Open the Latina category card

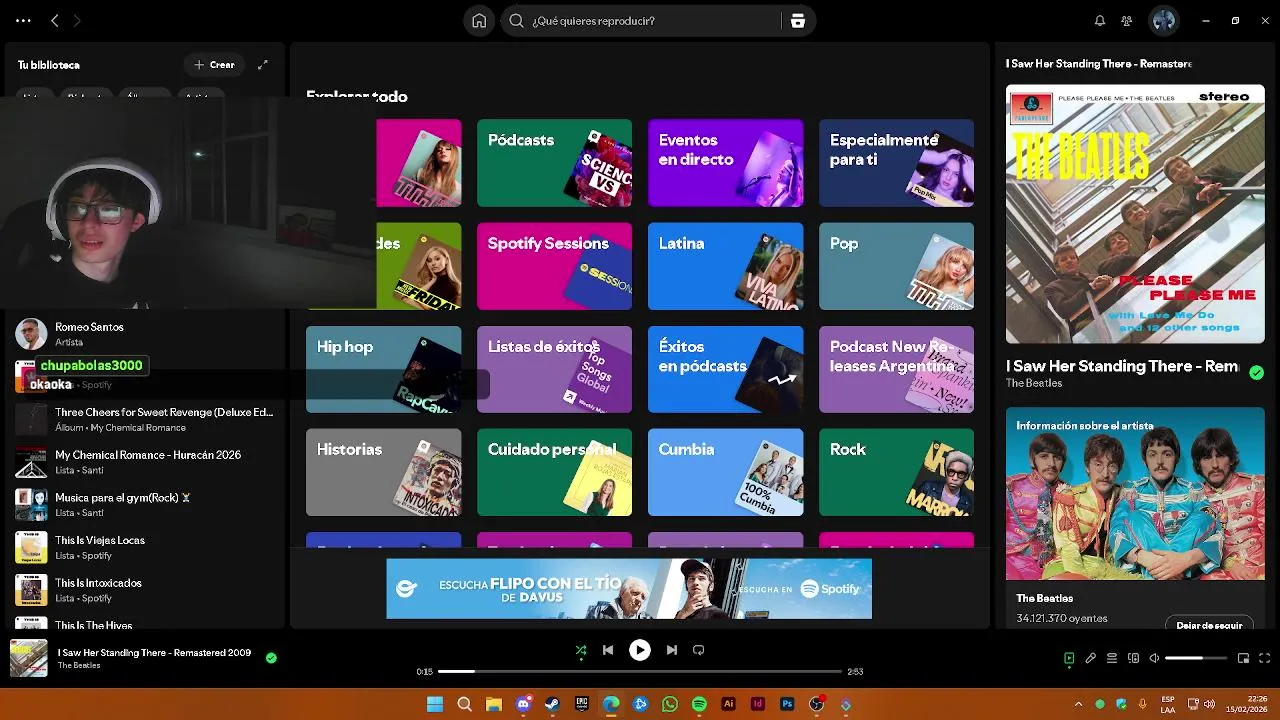click(x=725, y=266)
